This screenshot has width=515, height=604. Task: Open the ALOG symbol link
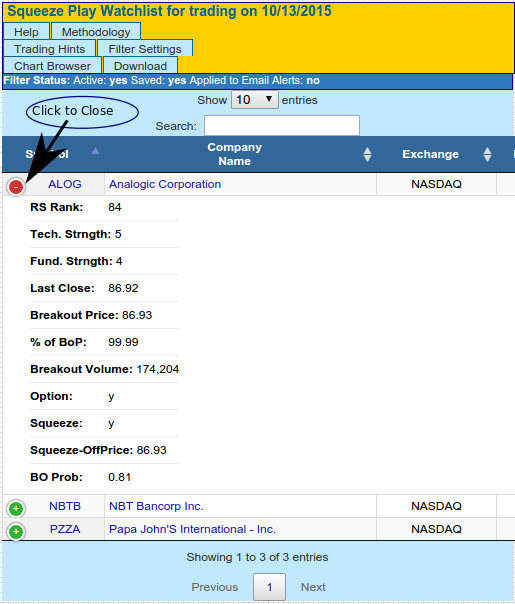(x=65, y=184)
